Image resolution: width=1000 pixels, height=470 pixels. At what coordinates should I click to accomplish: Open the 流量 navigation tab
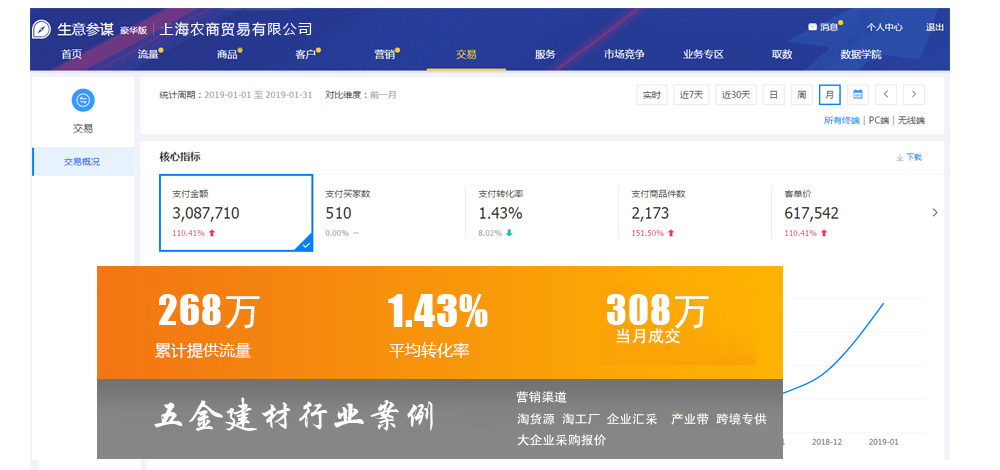pyautogui.click(x=149, y=55)
